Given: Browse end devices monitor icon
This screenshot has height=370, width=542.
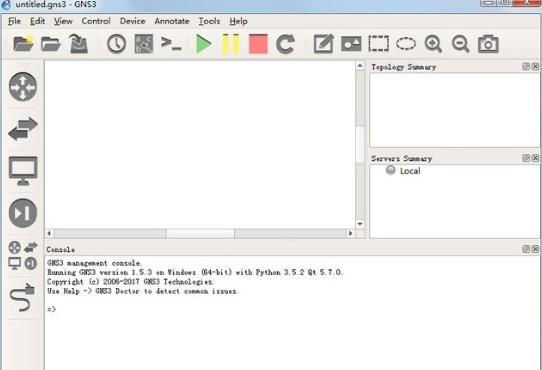Looking at the screenshot, I should pos(23,171).
